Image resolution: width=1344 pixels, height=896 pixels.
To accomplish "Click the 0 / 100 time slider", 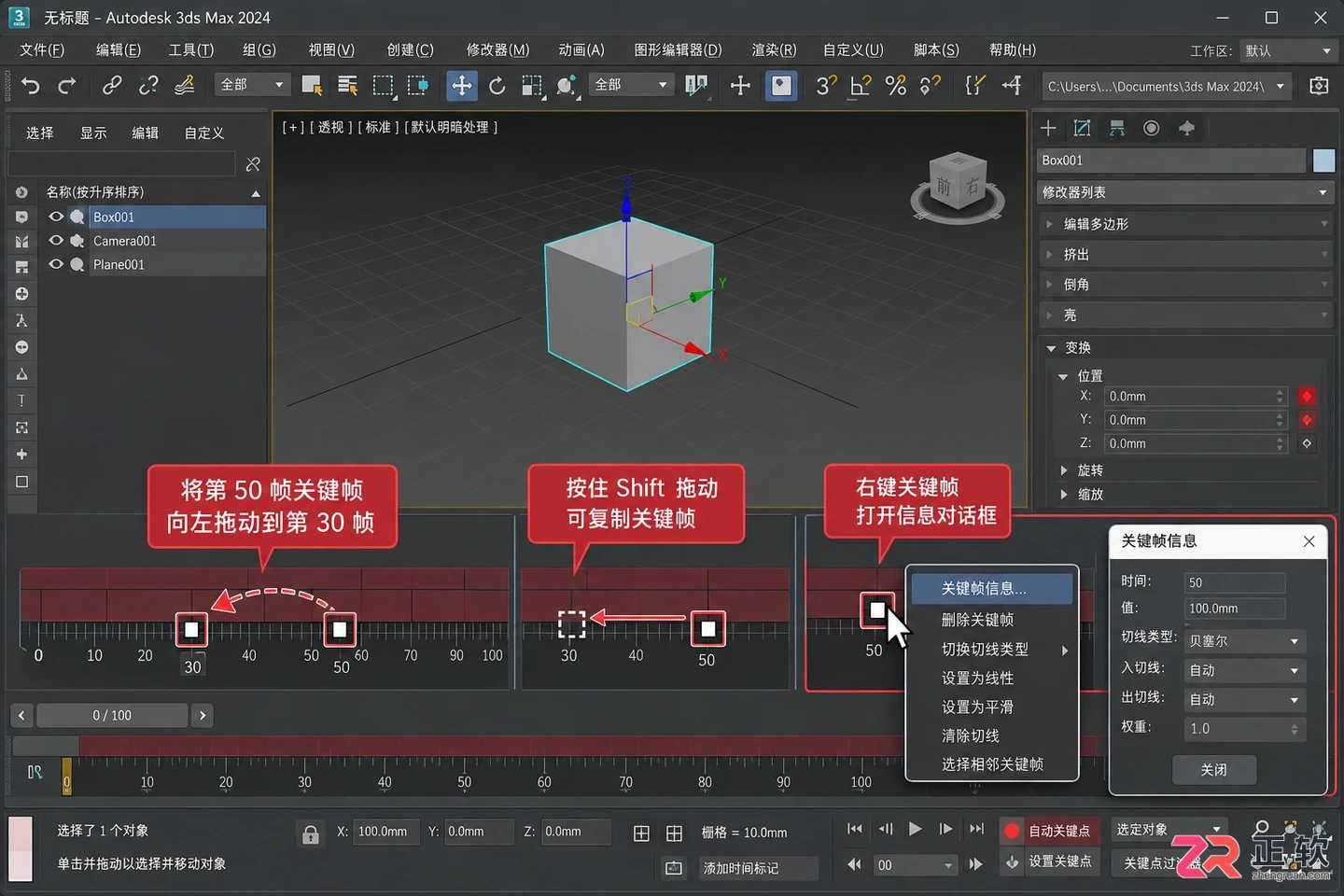I will pos(112,716).
